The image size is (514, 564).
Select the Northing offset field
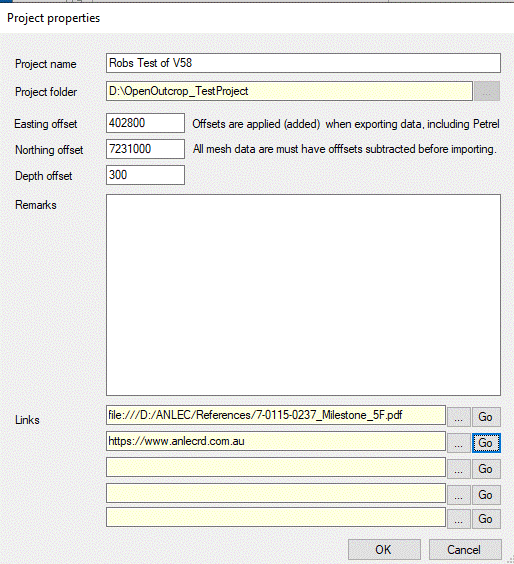145,149
